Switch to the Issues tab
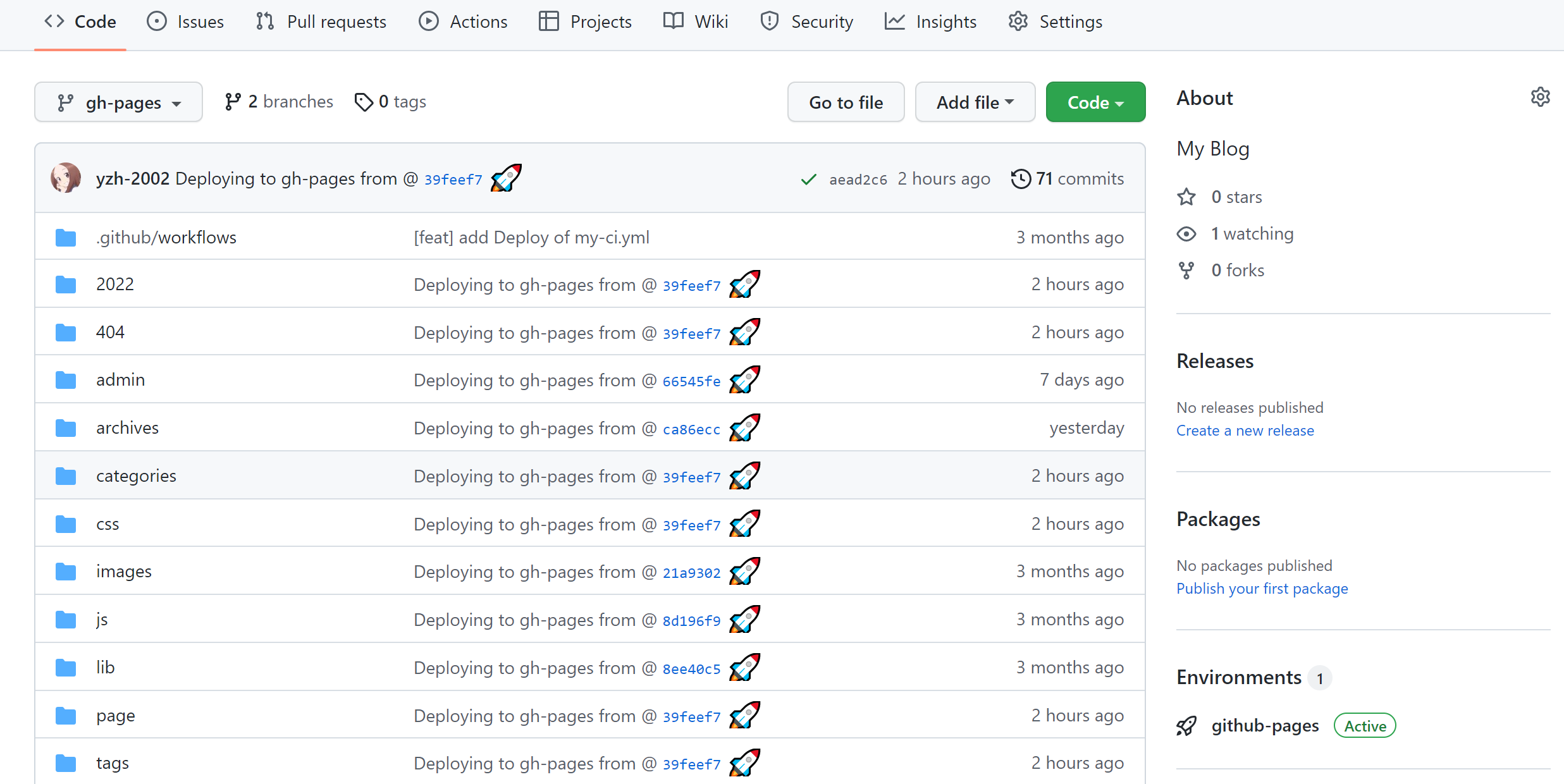 point(185,22)
